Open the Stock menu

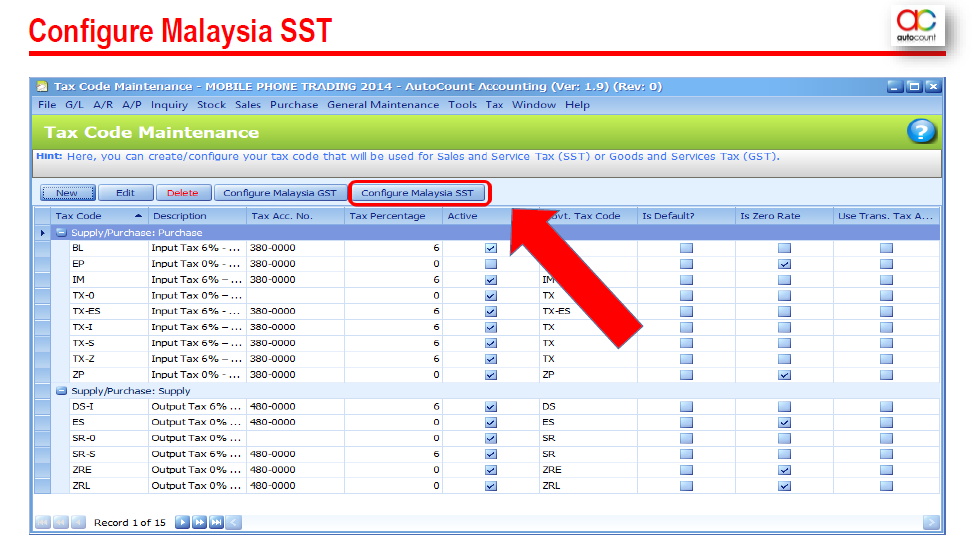tap(211, 105)
